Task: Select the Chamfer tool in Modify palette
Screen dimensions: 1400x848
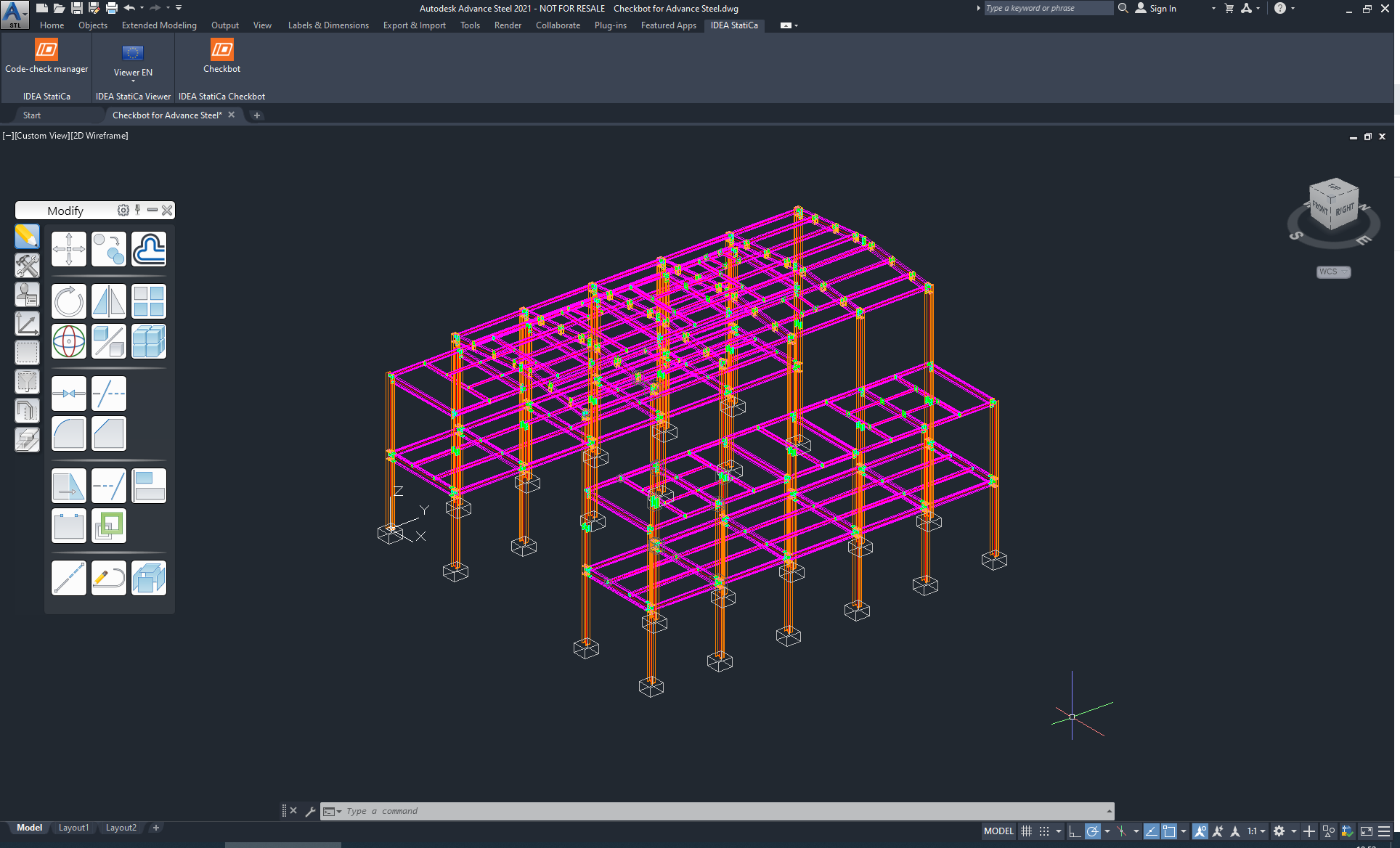Action: point(109,433)
